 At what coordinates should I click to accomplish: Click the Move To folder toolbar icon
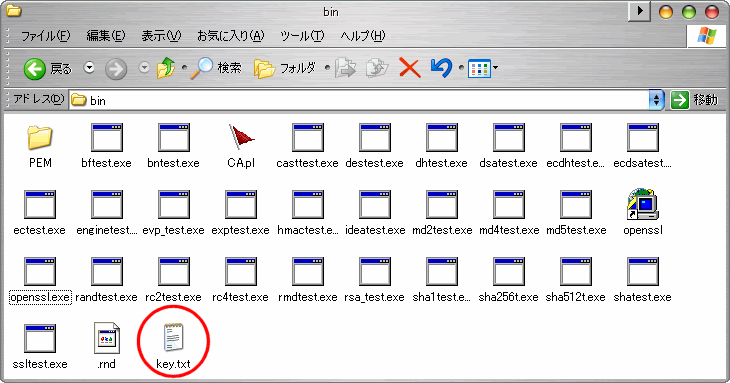click(x=345, y=68)
